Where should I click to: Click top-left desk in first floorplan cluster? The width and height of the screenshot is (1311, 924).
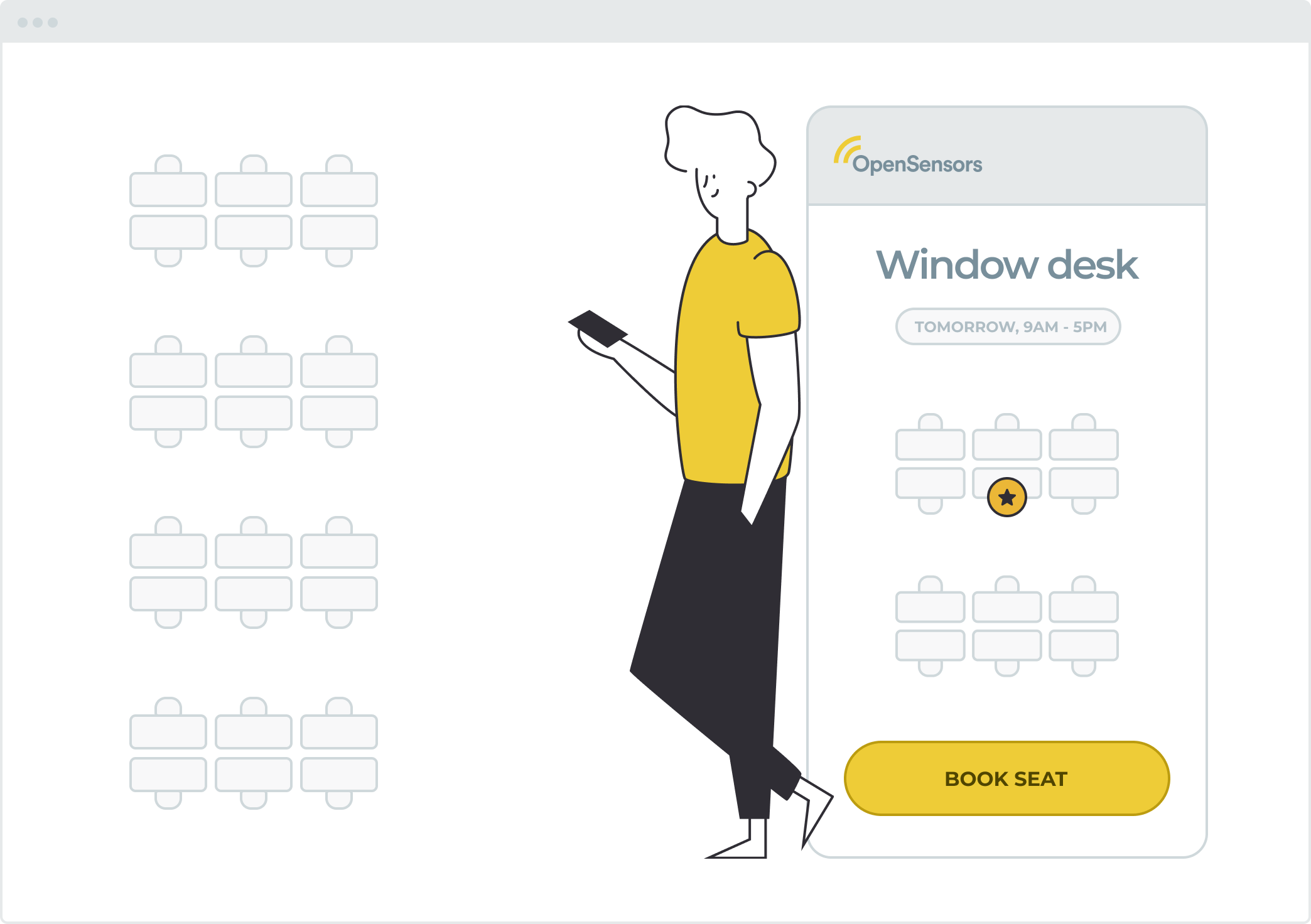[168, 190]
